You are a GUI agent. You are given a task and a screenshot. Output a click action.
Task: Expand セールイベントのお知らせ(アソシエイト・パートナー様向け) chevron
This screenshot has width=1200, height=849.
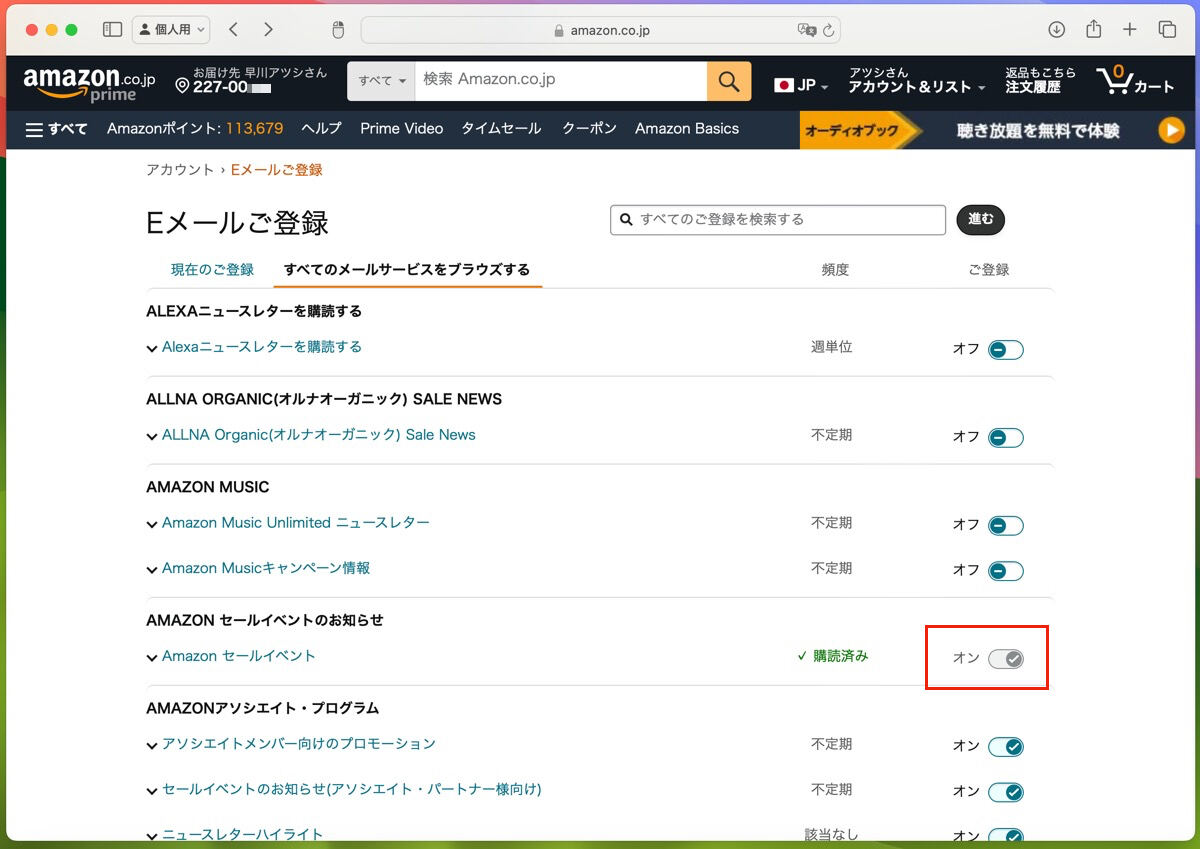click(152, 791)
